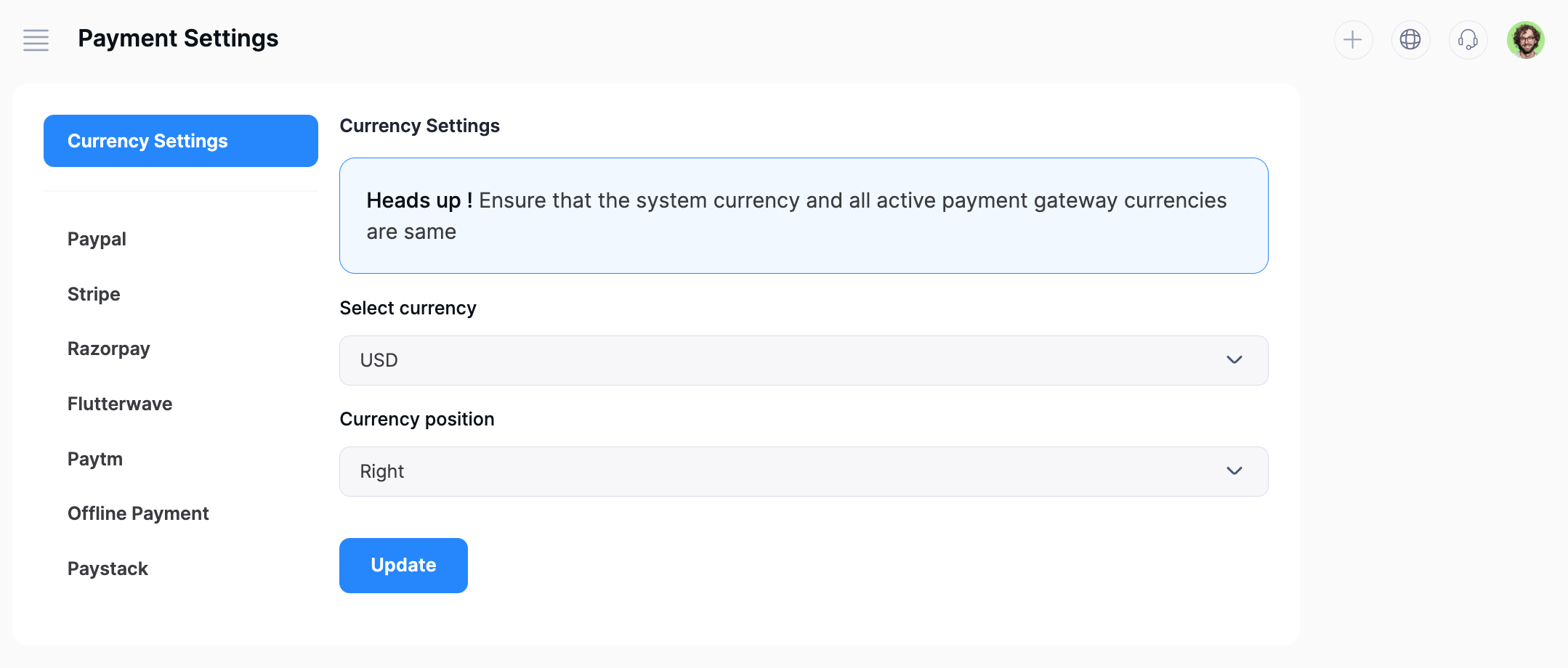Image resolution: width=1568 pixels, height=668 pixels.
Task: Open the Paystack settings tab
Action: (x=108, y=569)
